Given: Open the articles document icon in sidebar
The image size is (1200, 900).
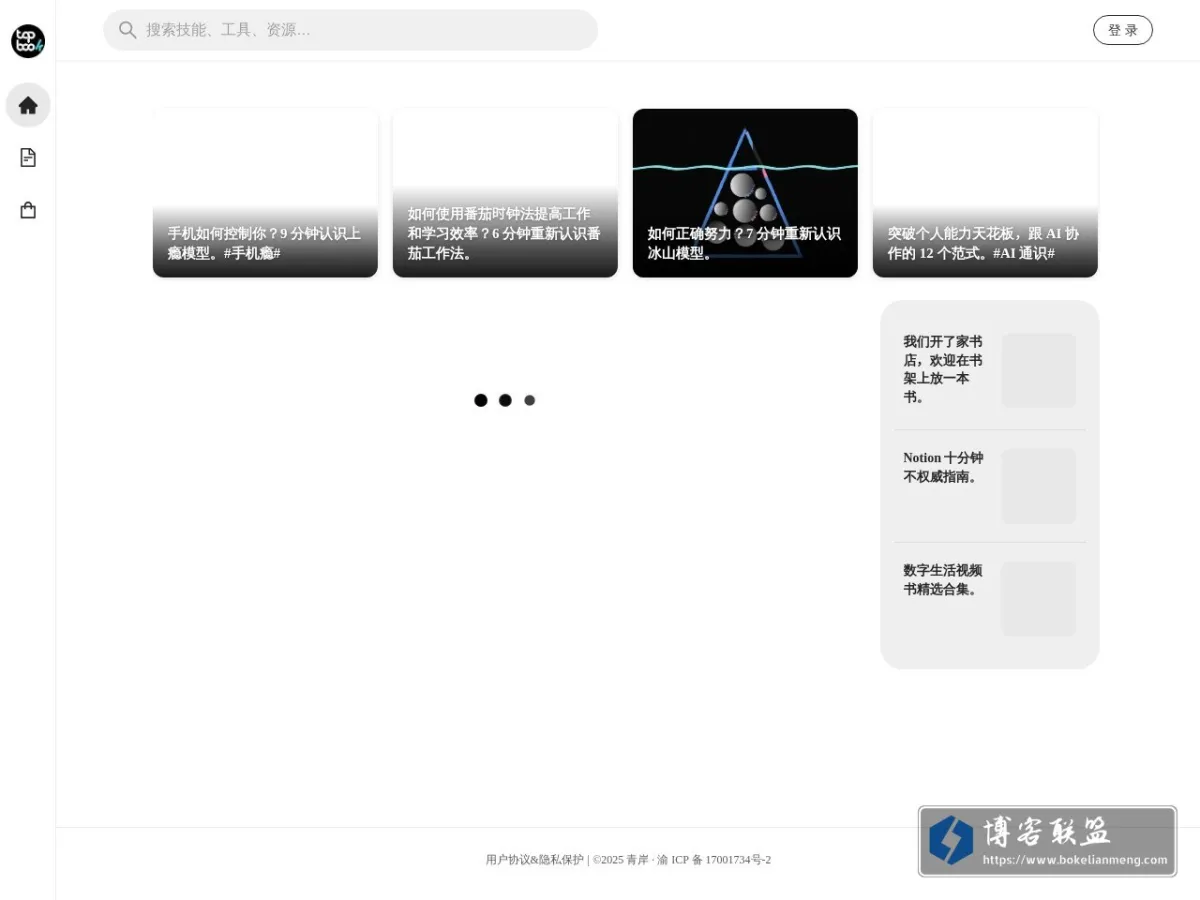Looking at the screenshot, I should tap(28, 158).
